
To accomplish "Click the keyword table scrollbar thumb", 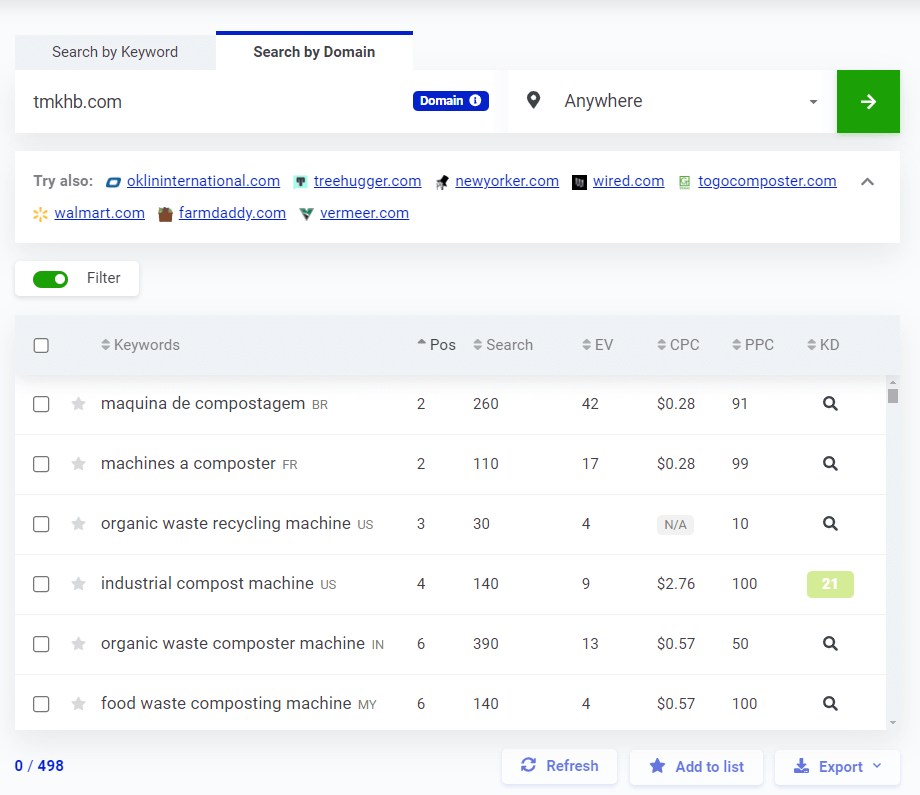I will coord(893,395).
